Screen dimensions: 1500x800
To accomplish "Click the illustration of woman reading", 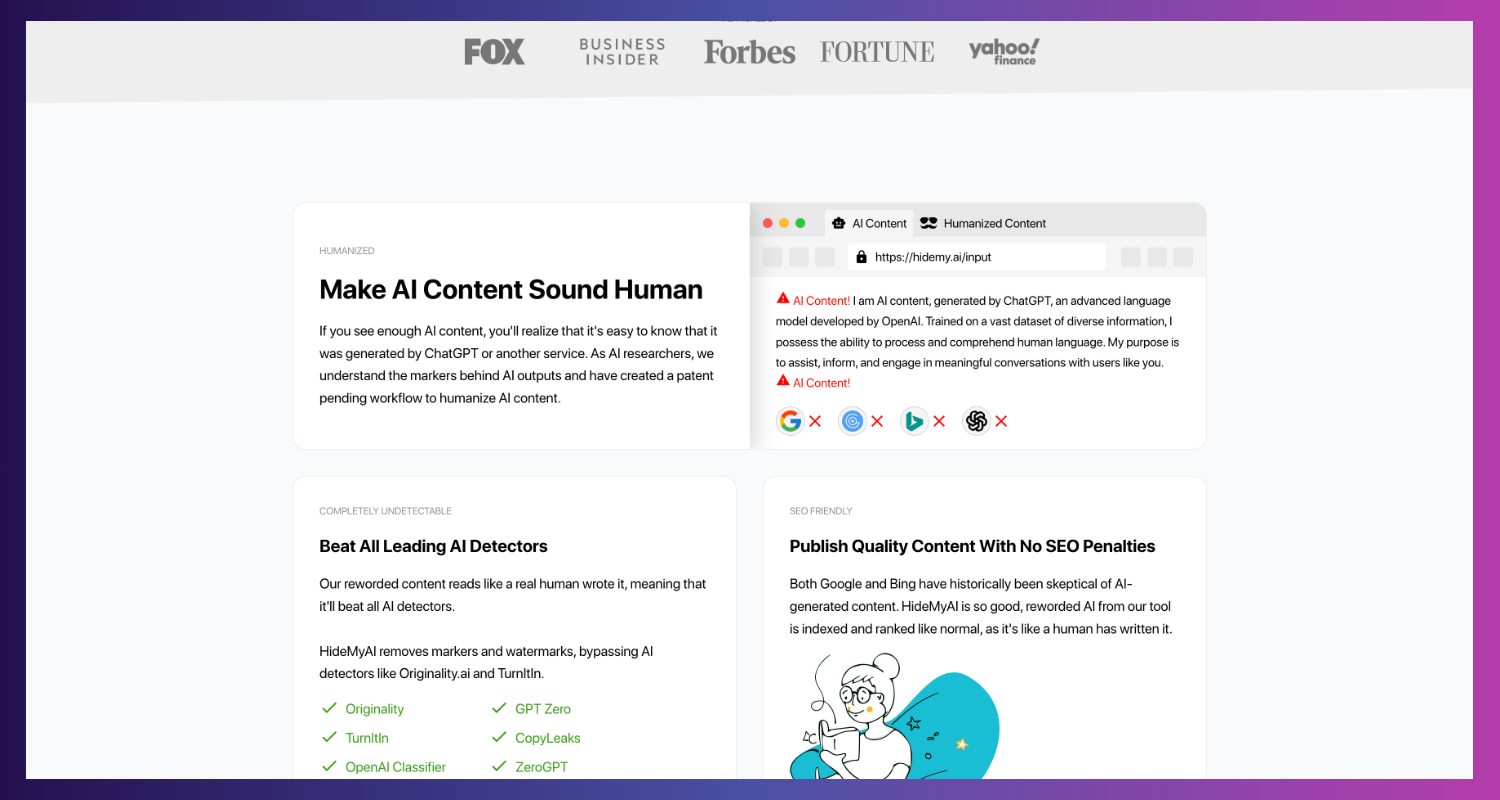I will [x=893, y=716].
